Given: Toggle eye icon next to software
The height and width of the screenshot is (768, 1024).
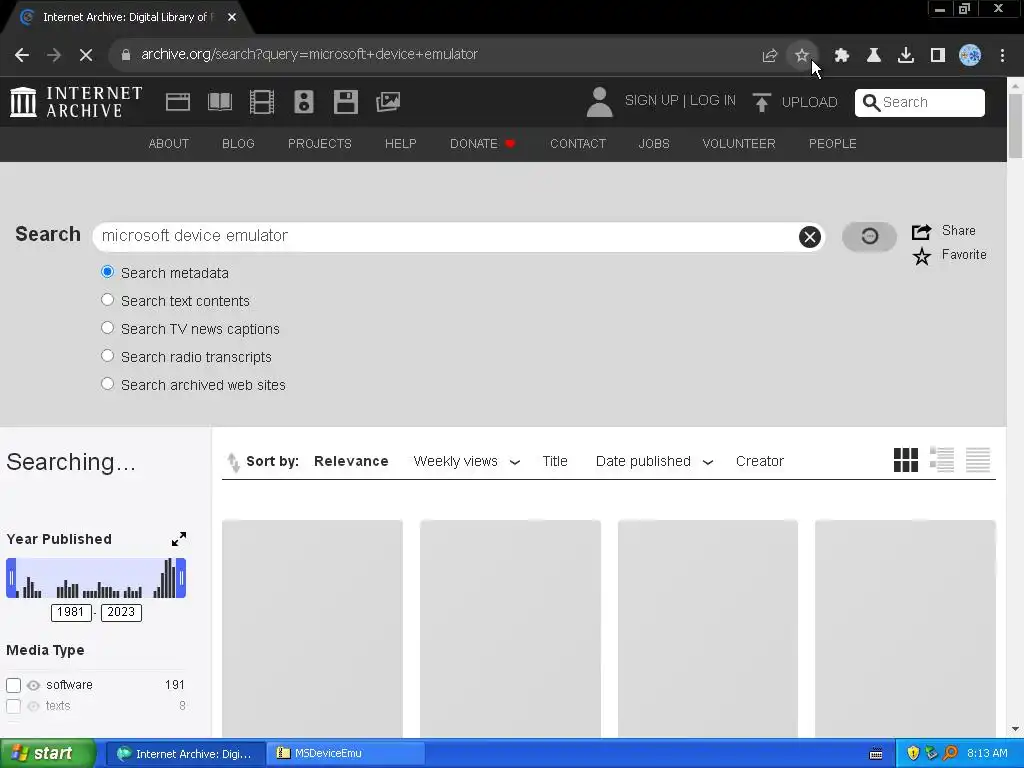Looking at the screenshot, I should coord(33,685).
